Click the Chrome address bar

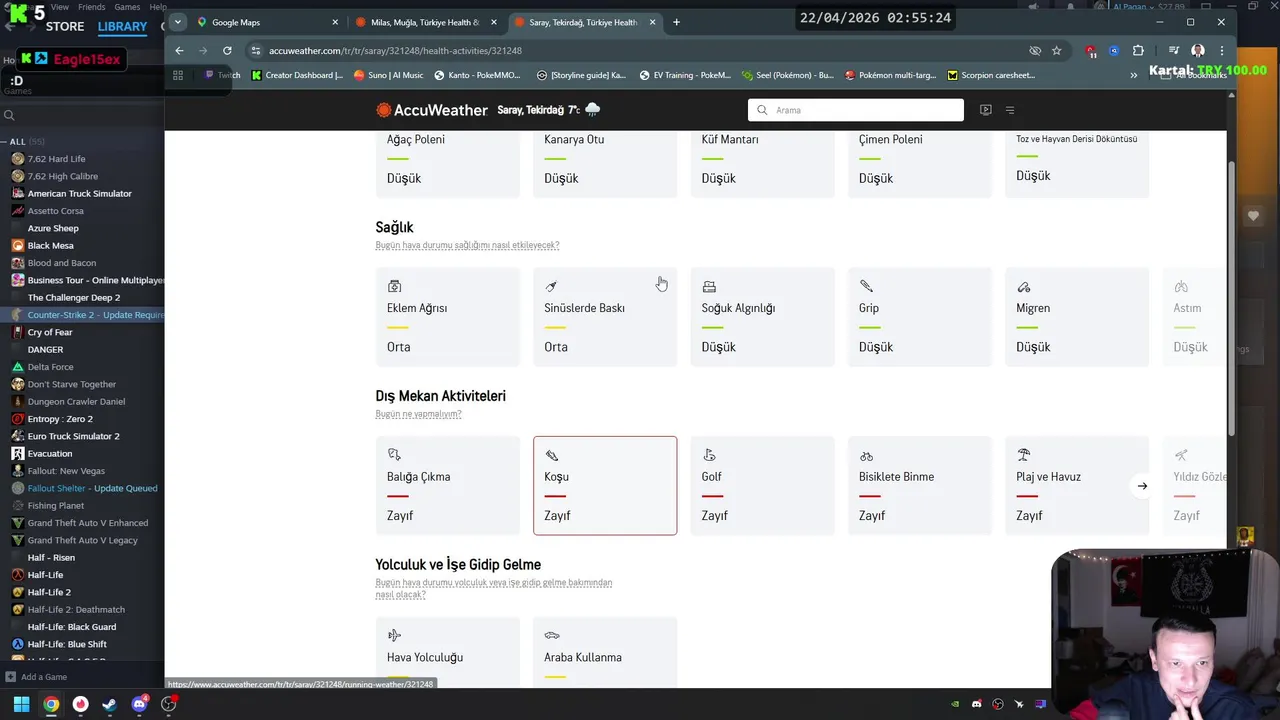tap(640, 50)
